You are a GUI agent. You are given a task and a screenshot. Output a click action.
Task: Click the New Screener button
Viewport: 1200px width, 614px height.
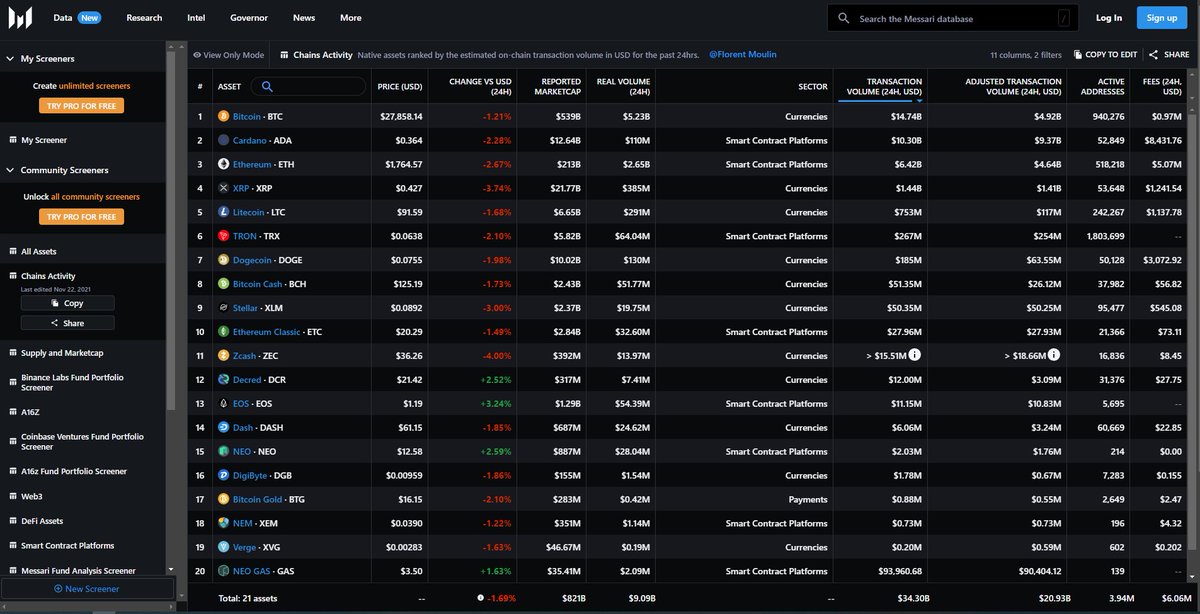[x=87, y=589]
